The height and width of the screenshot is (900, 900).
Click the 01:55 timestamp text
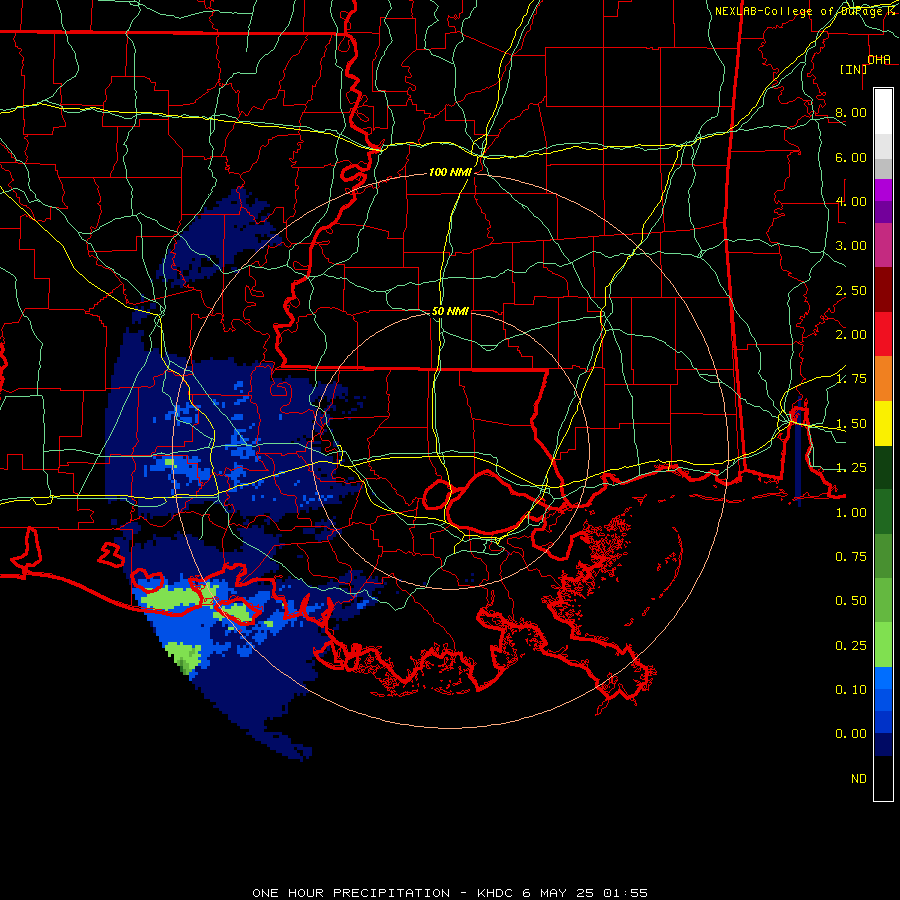click(625, 893)
